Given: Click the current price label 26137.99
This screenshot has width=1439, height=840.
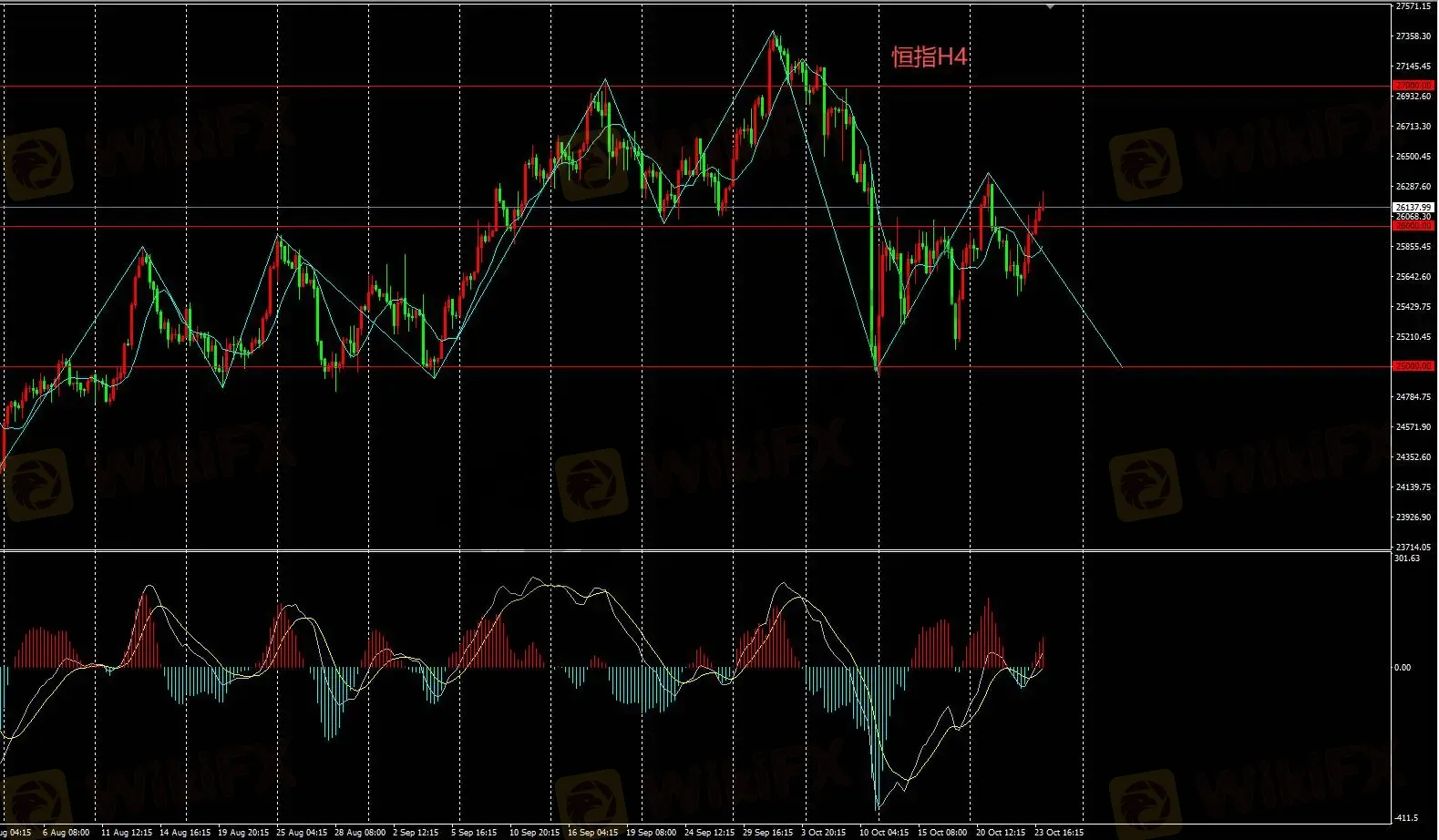Looking at the screenshot, I should 1413,208.
